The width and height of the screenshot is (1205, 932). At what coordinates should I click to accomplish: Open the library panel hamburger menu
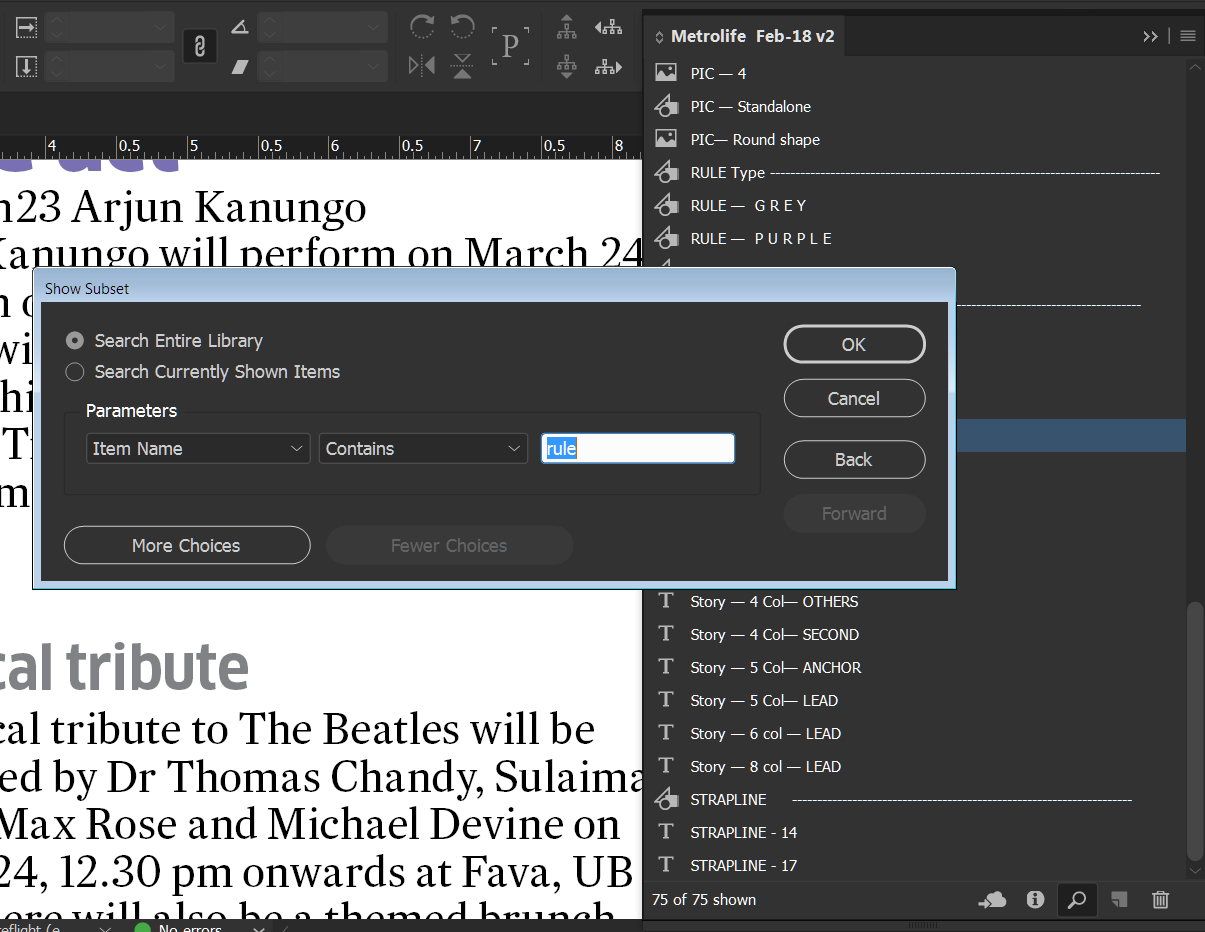1187,36
